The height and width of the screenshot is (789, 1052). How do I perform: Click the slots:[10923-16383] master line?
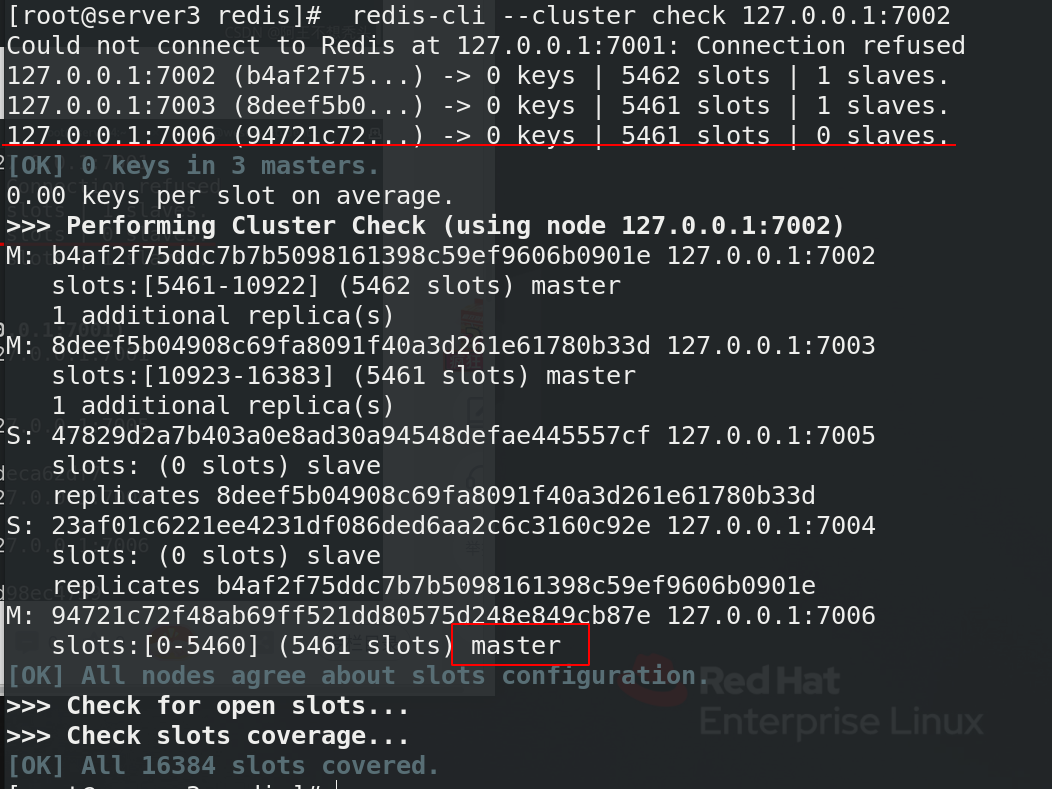click(344, 376)
